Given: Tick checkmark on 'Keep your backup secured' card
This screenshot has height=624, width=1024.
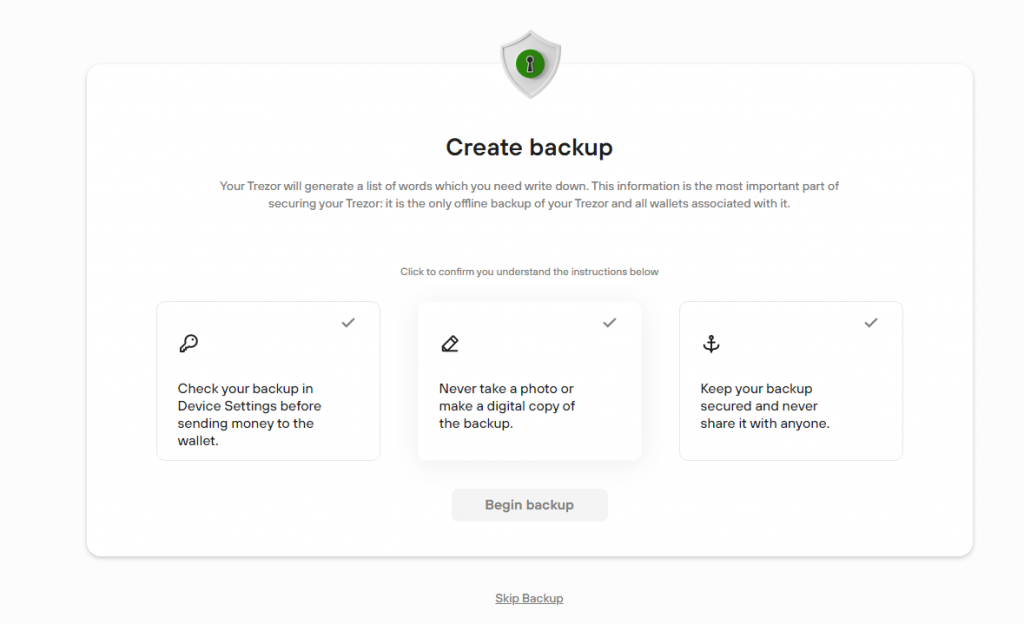Looking at the screenshot, I should coord(871,322).
